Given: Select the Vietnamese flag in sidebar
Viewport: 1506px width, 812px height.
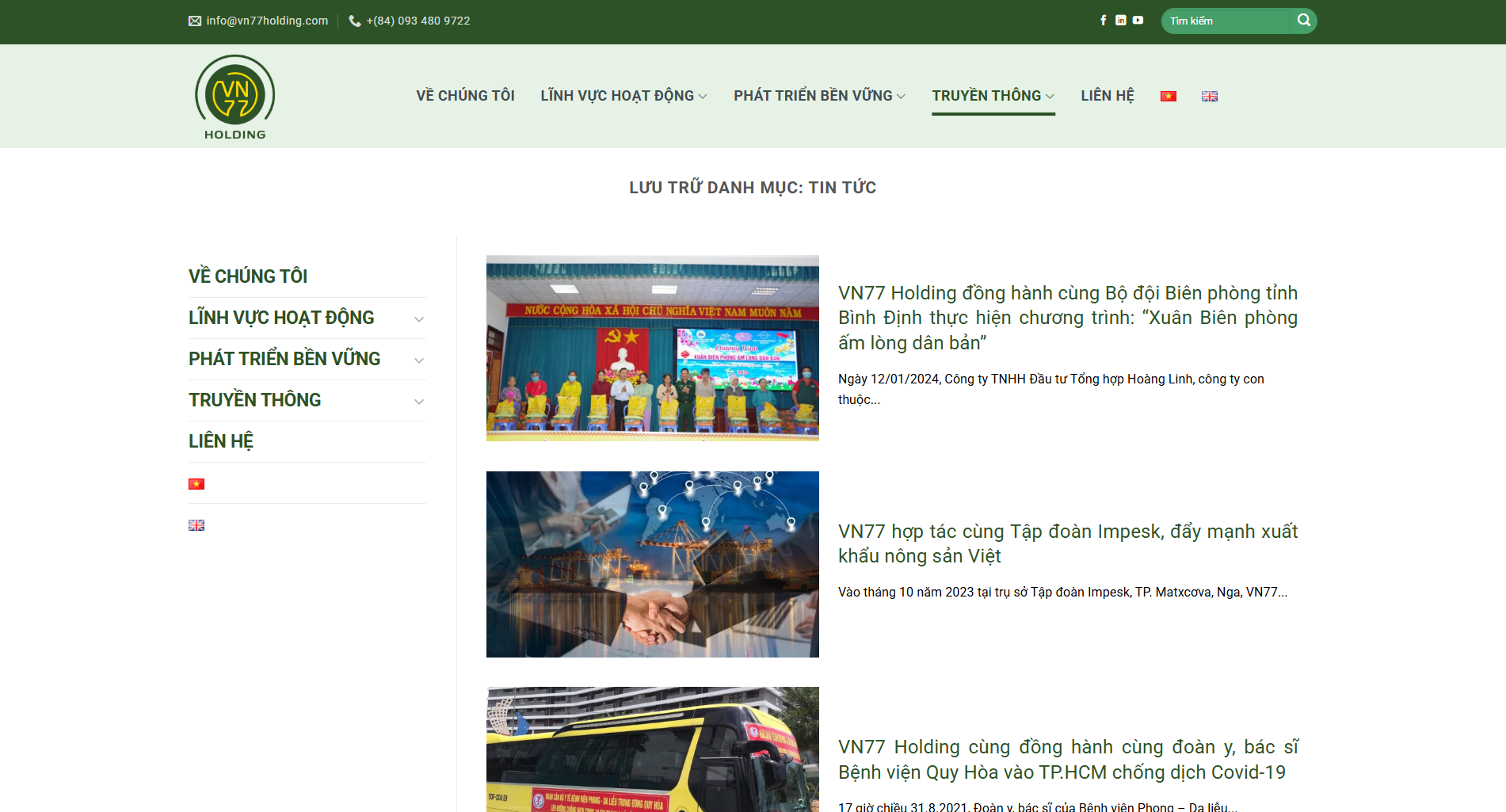Looking at the screenshot, I should 196,484.
